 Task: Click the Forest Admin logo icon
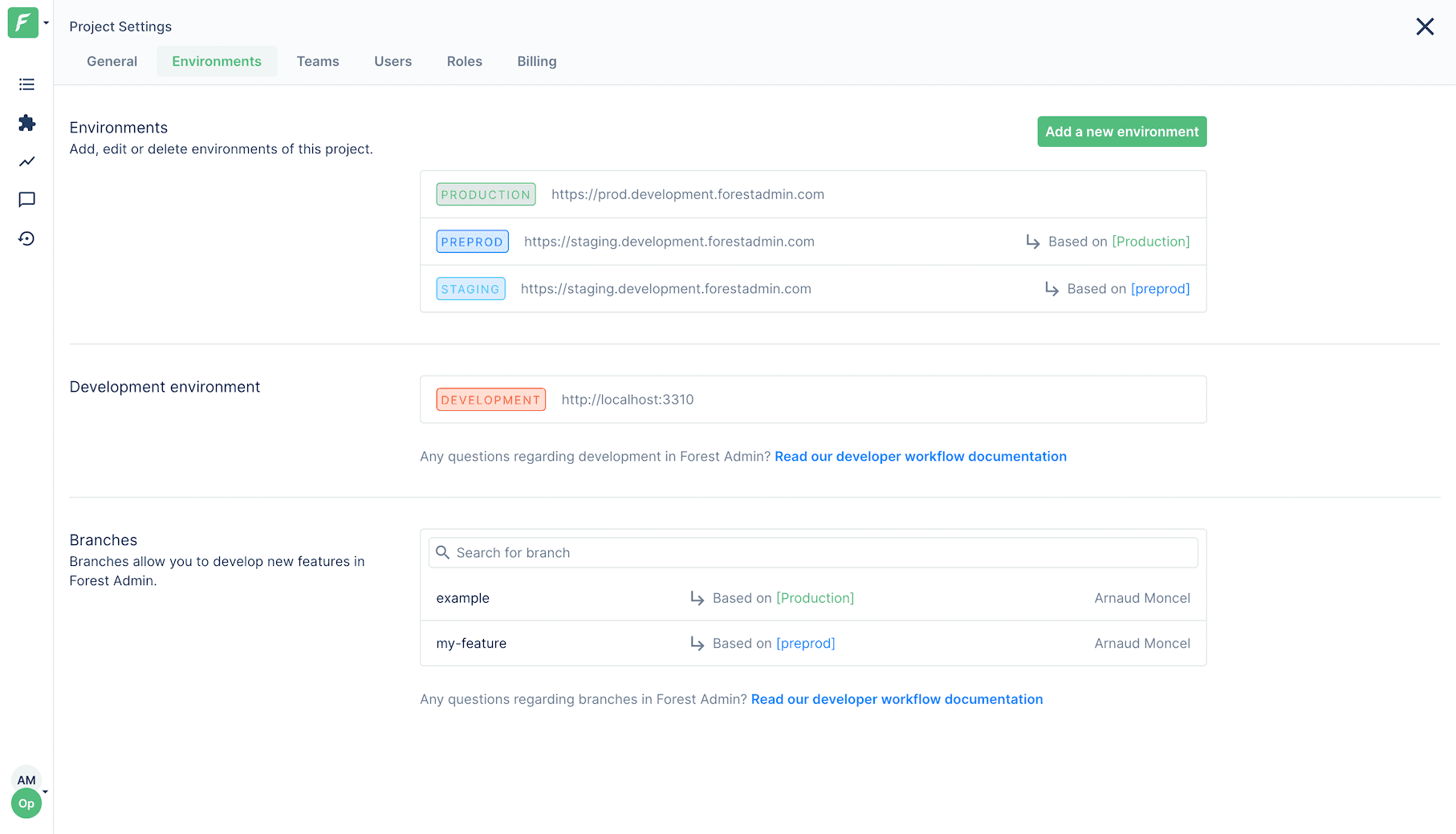click(x=23, y=22)
